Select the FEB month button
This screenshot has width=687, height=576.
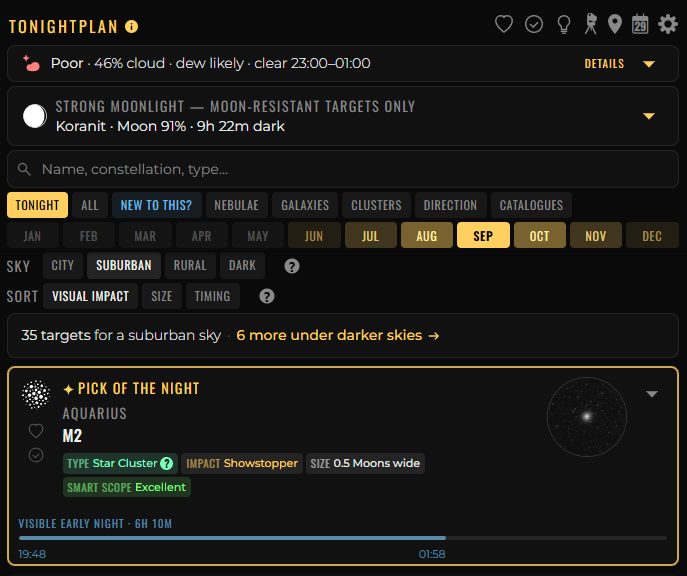[x=89, y=236]
